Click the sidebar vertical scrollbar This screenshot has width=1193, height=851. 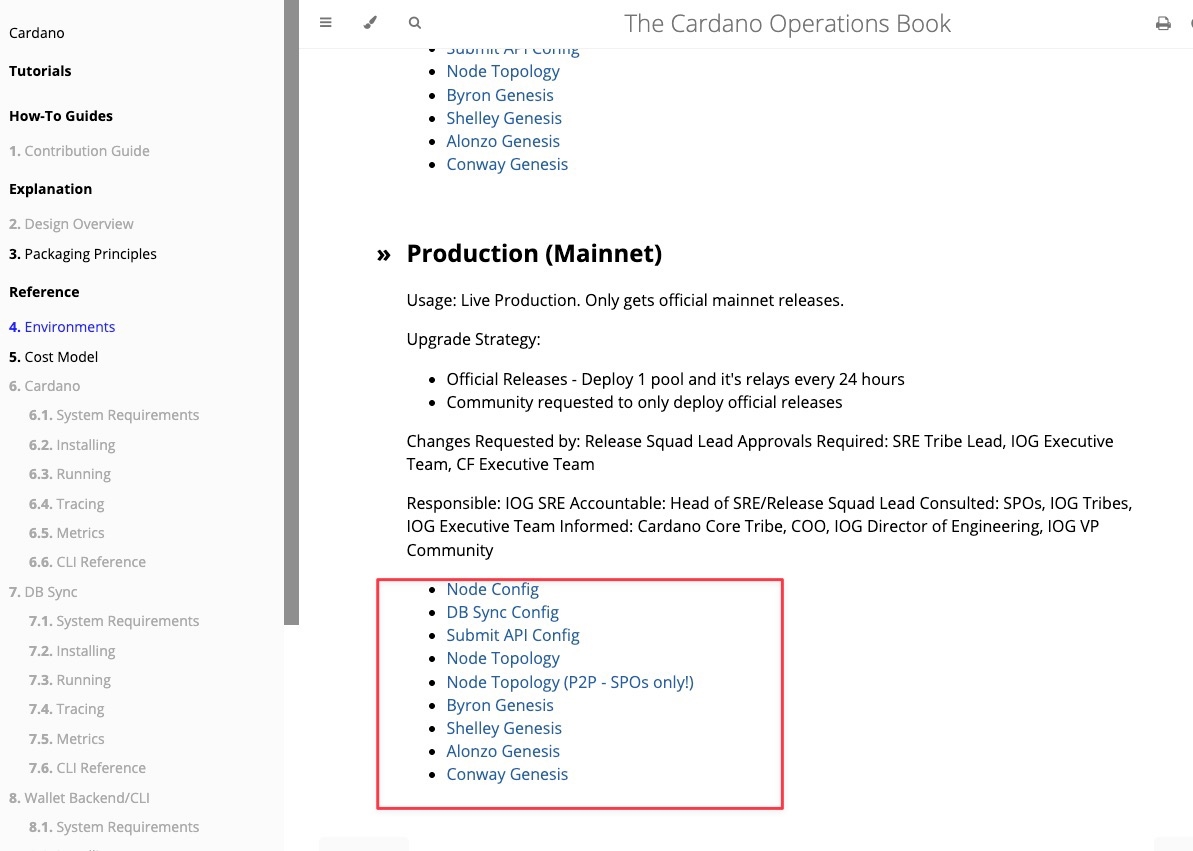click(x=291, y=300)
